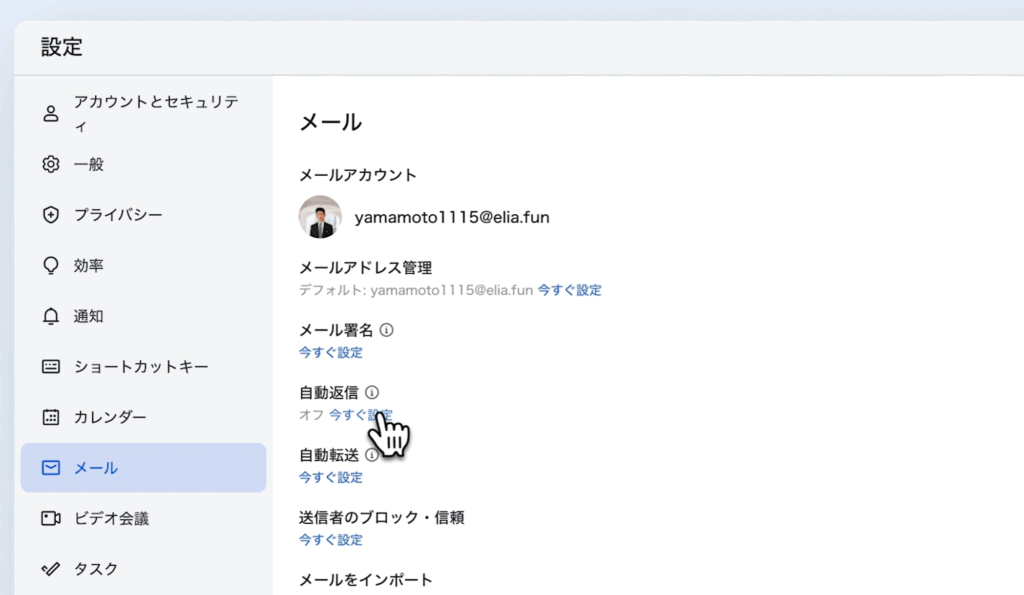Click the info icon next to 自動返信
Image resolution: width=1024 pixels, height=595 pixels.
(372, 393)
